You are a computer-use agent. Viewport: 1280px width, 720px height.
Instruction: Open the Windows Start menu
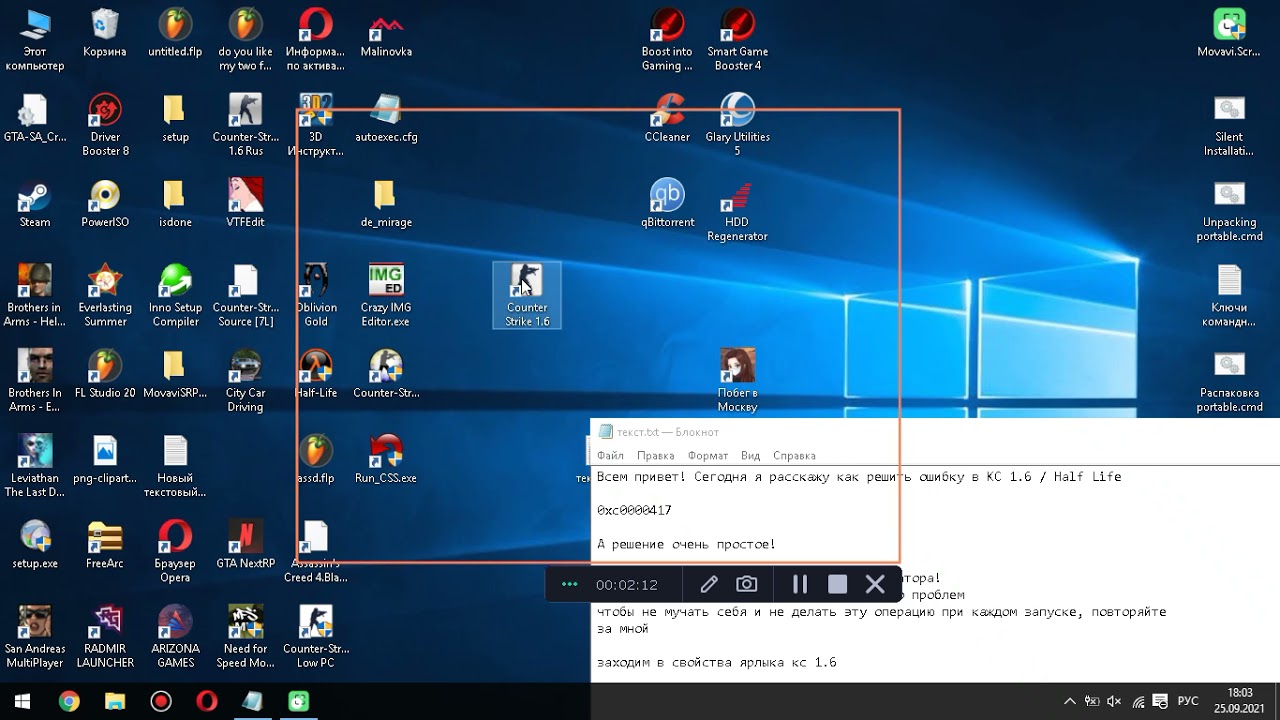click(22, 701)
